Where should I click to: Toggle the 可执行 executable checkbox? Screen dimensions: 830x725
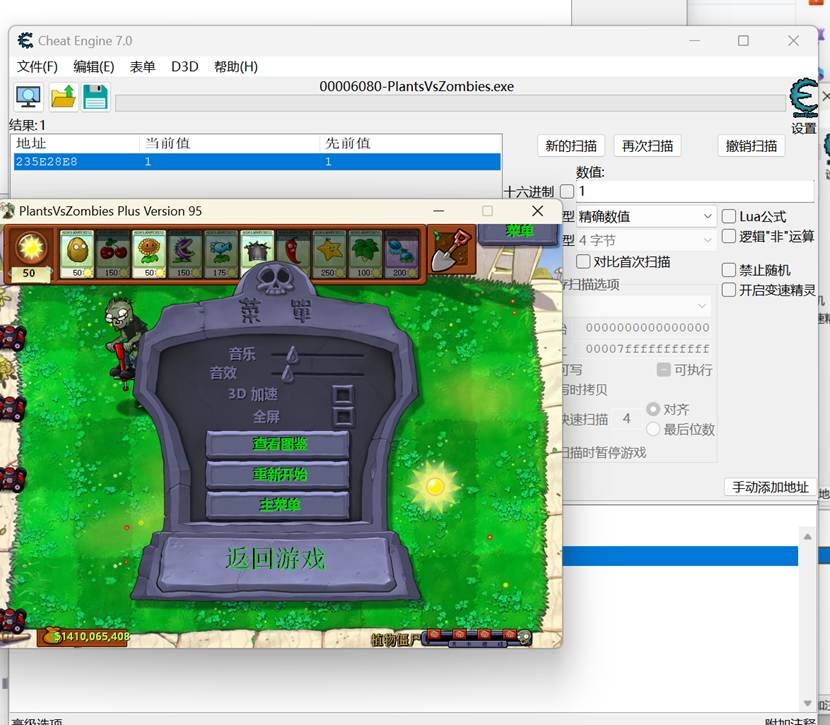coord(663,369)
